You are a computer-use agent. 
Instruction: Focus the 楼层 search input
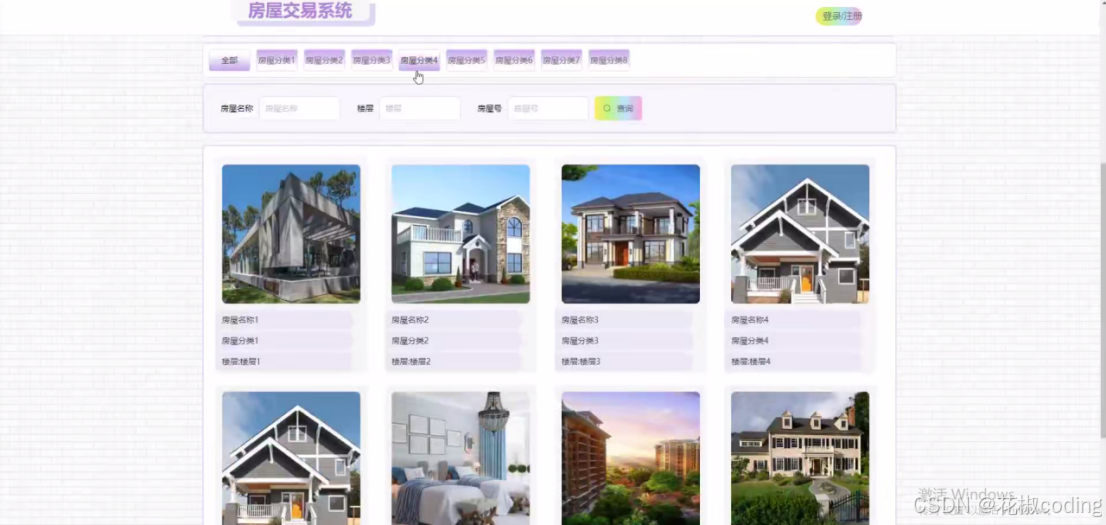(x=420, y=109)
